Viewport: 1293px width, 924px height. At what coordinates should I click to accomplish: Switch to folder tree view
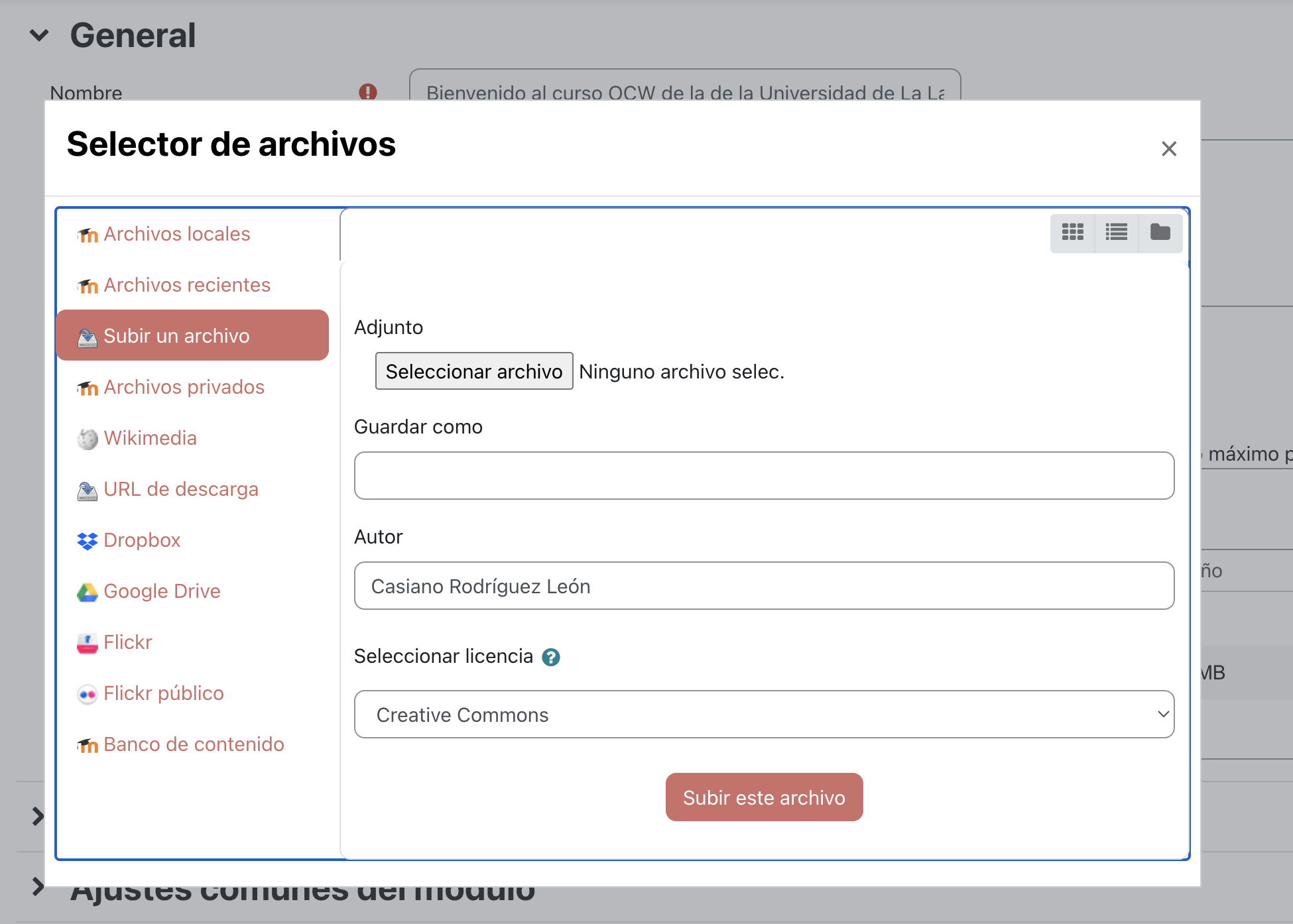(1160, 233)
